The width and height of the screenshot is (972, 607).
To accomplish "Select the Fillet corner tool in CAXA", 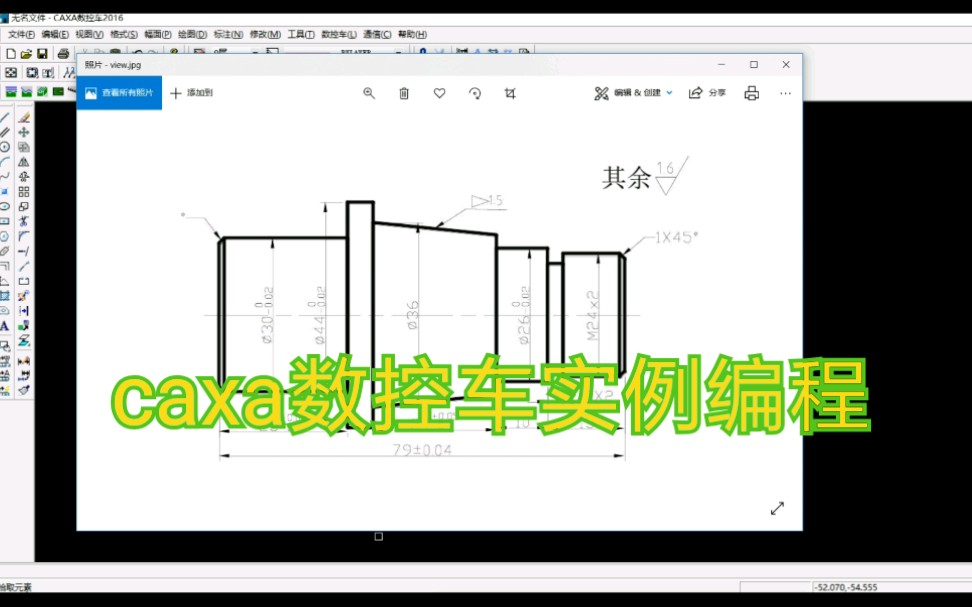I will (x=24, y=236).
